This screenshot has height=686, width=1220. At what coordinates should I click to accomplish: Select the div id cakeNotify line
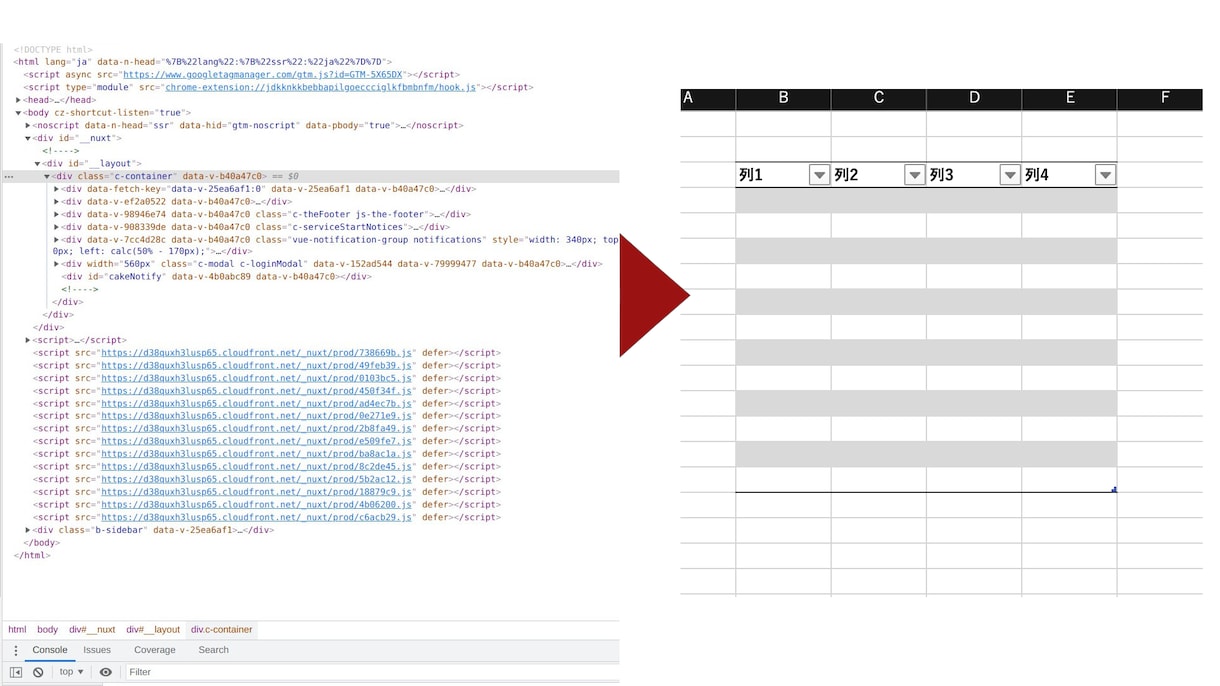[x=216, y=277]
